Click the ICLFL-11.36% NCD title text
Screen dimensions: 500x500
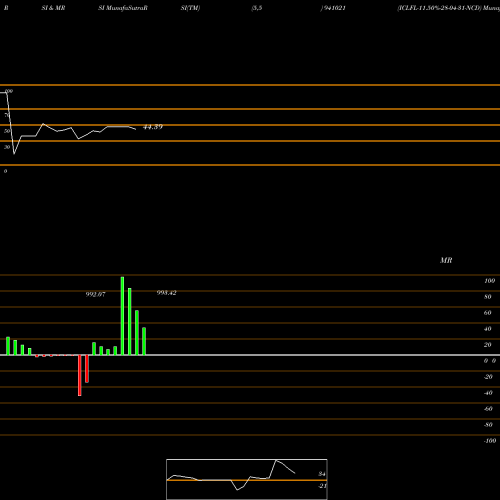(x=440, y=8)
